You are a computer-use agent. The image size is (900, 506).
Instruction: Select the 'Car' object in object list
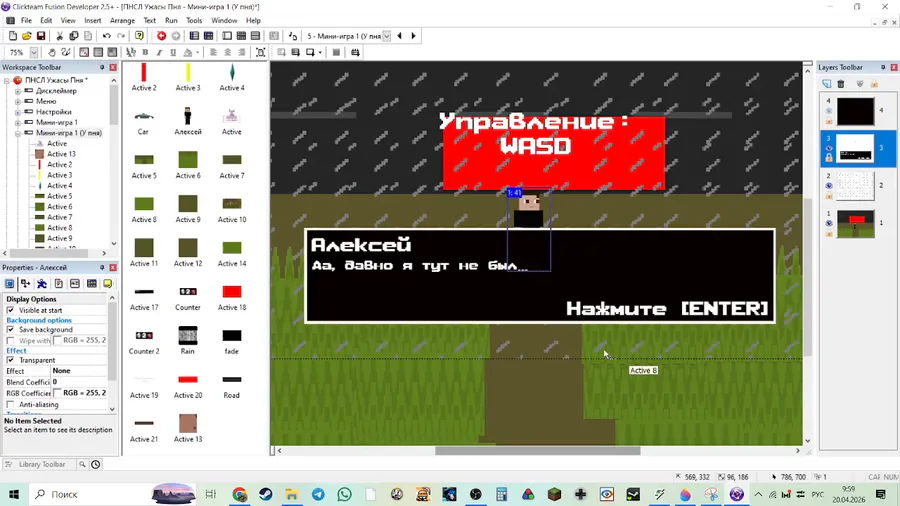[x=143, y=121]
